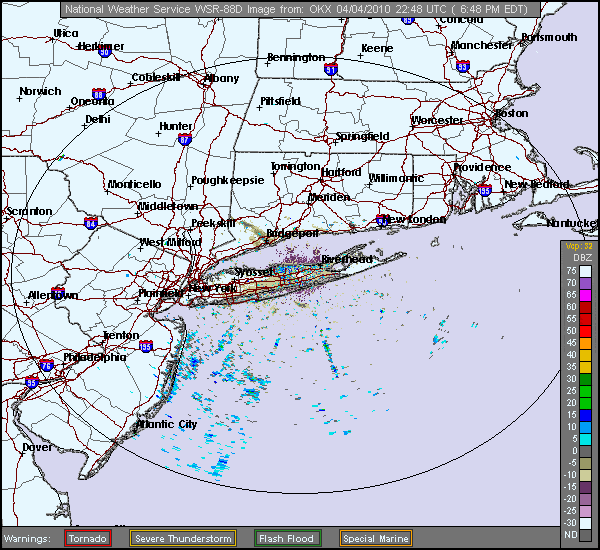The height and width of the screenshot is (550, 600).
Task: Click the Vcp: 32 label
Action: pos(579,246)
